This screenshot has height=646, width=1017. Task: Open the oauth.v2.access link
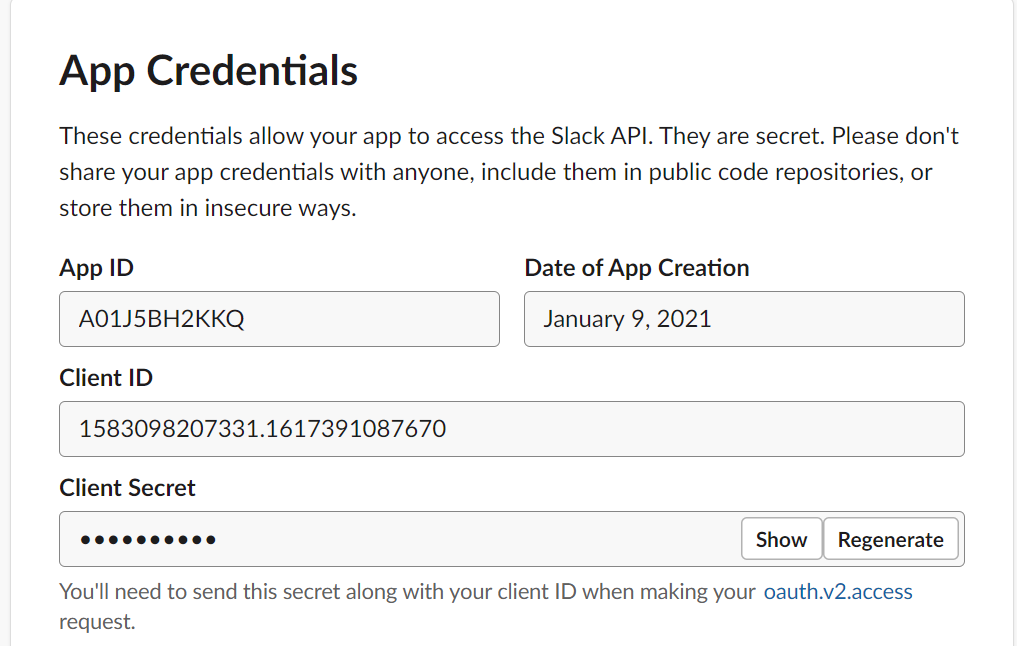[x=837, y=591]
